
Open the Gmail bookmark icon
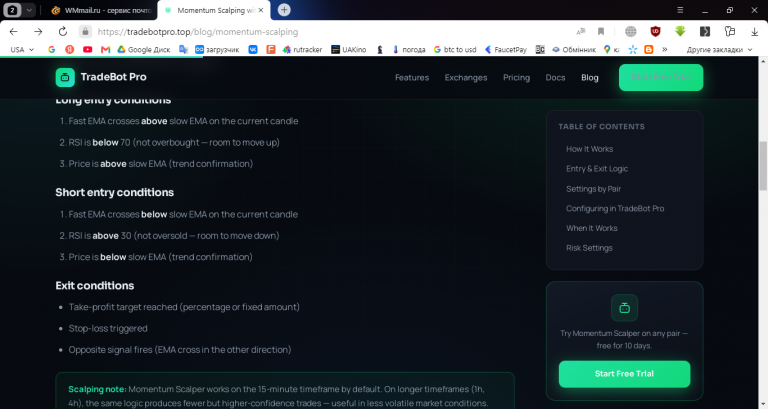tap(105, 49)
